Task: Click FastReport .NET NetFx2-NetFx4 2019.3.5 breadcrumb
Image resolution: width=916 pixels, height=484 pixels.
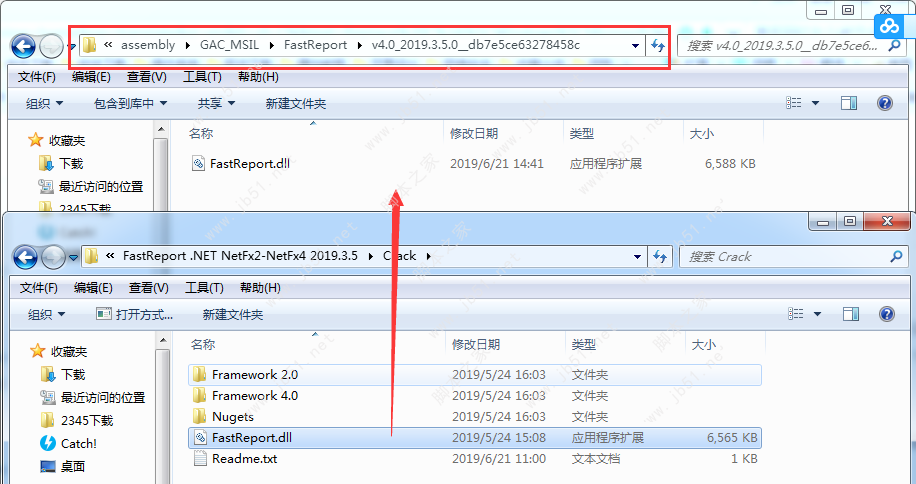Action: 240,256
